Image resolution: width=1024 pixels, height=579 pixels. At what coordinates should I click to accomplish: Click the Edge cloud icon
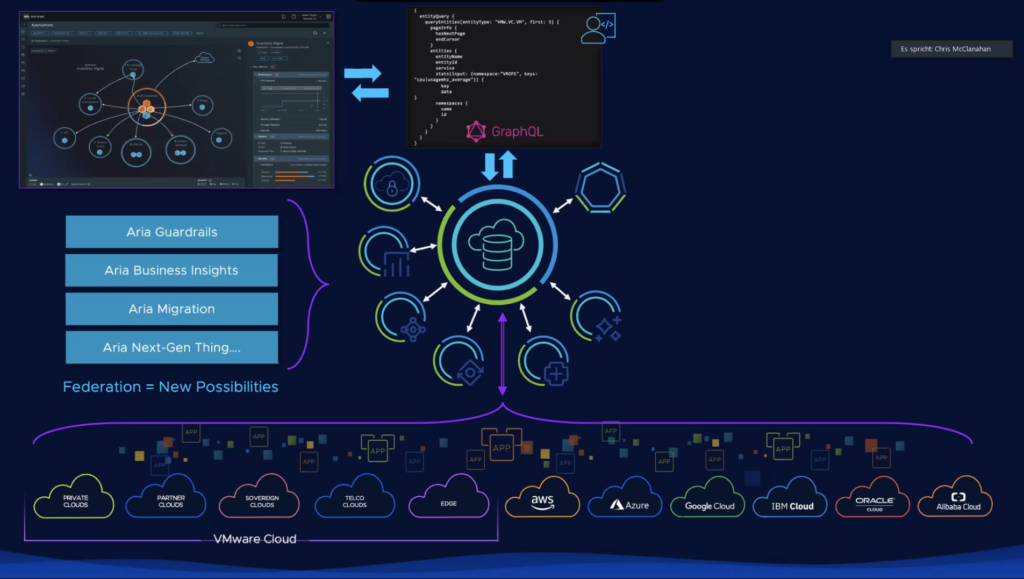click(x=448, y=500)
